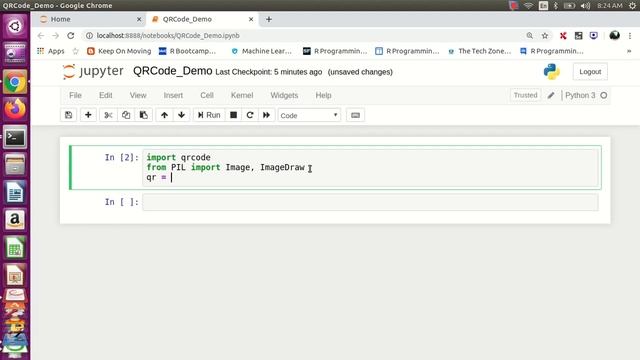Open the Help menu
The width and height of the screenshot is (640, 360).
pos(323,95)
